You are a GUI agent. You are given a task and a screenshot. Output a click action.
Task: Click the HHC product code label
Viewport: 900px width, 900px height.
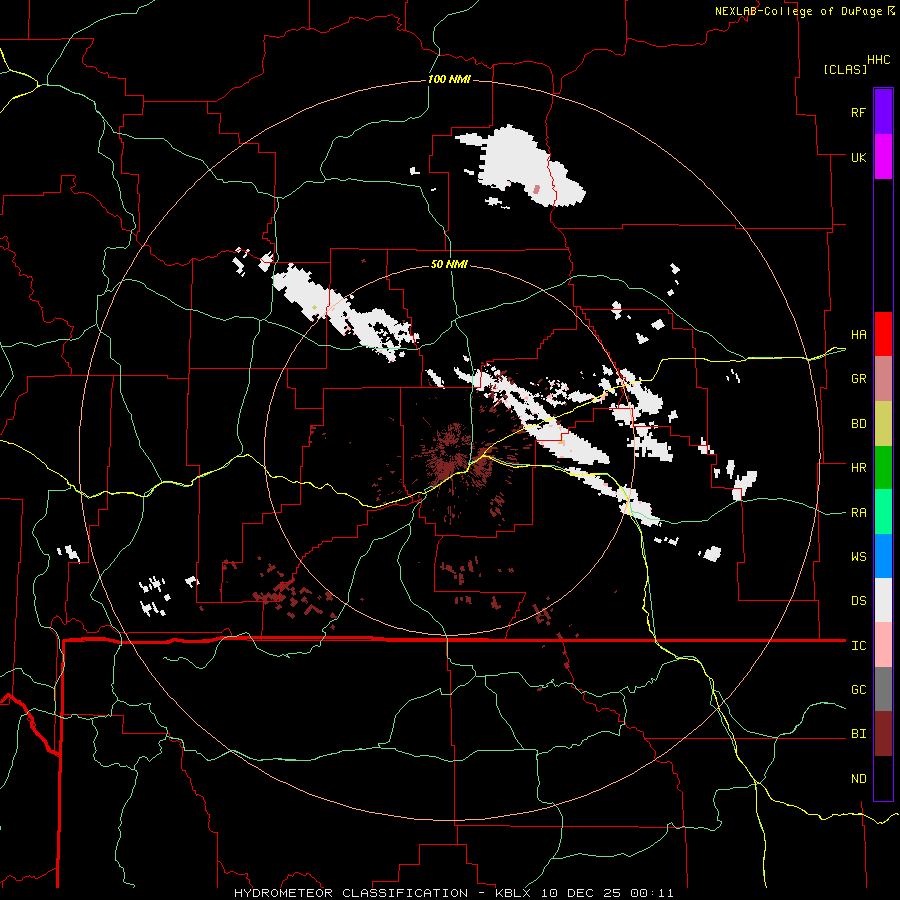(878, 60)
